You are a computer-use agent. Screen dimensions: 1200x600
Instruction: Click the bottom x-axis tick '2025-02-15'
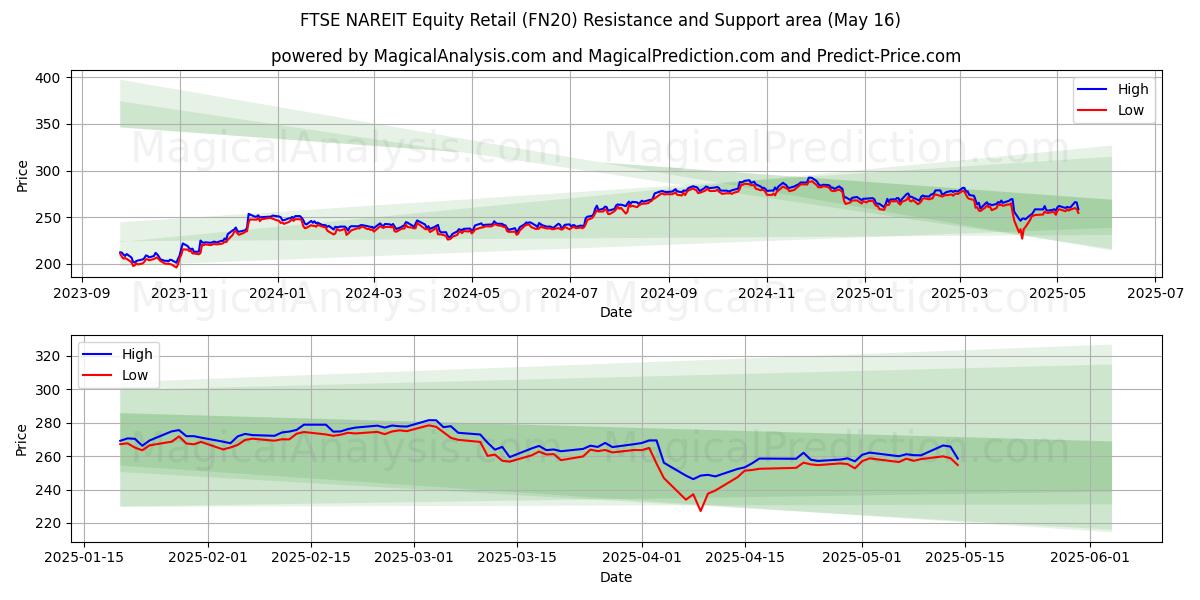point(311,558)
